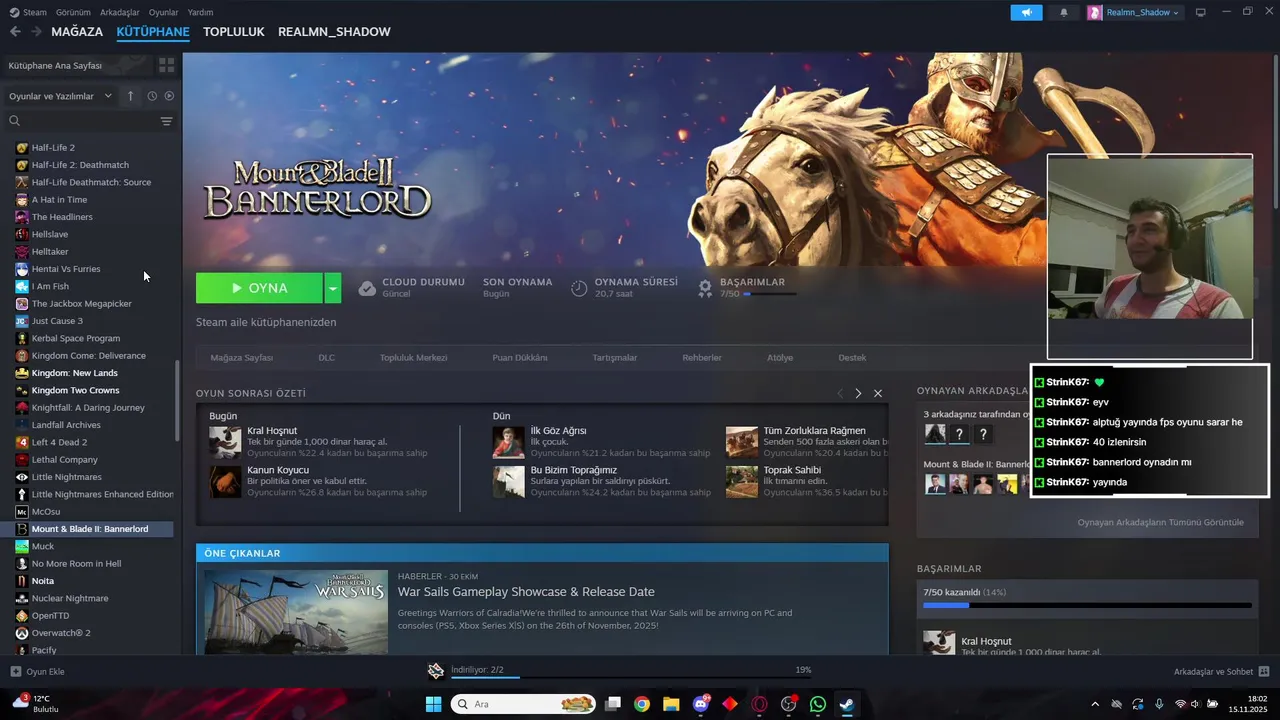The height and width of the screenshot is (720, 1280).
Task: Click the achievements 7/50 progress bar
Action: click(1087, 605)
